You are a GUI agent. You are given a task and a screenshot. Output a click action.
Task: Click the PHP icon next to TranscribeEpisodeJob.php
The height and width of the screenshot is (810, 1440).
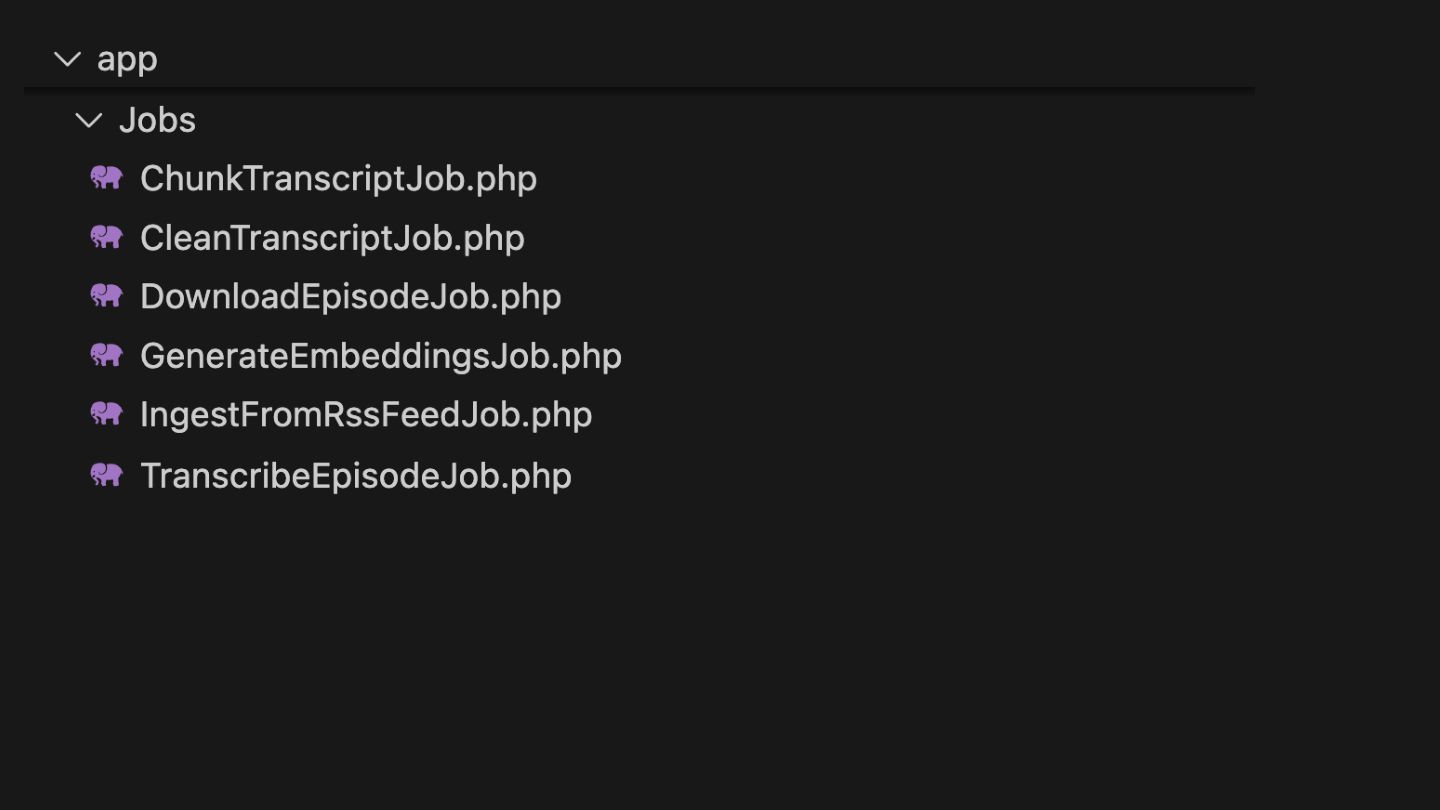(x=107, y=474)
